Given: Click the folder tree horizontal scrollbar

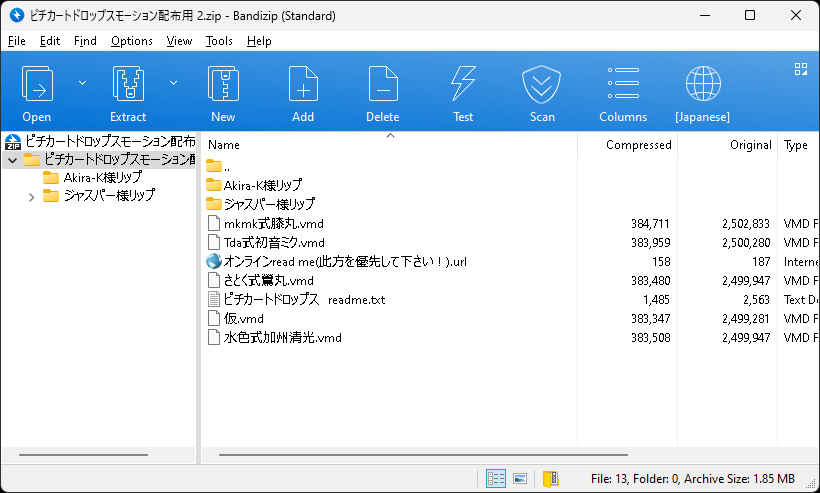Looking at the screenshot, I should point(83,455).
